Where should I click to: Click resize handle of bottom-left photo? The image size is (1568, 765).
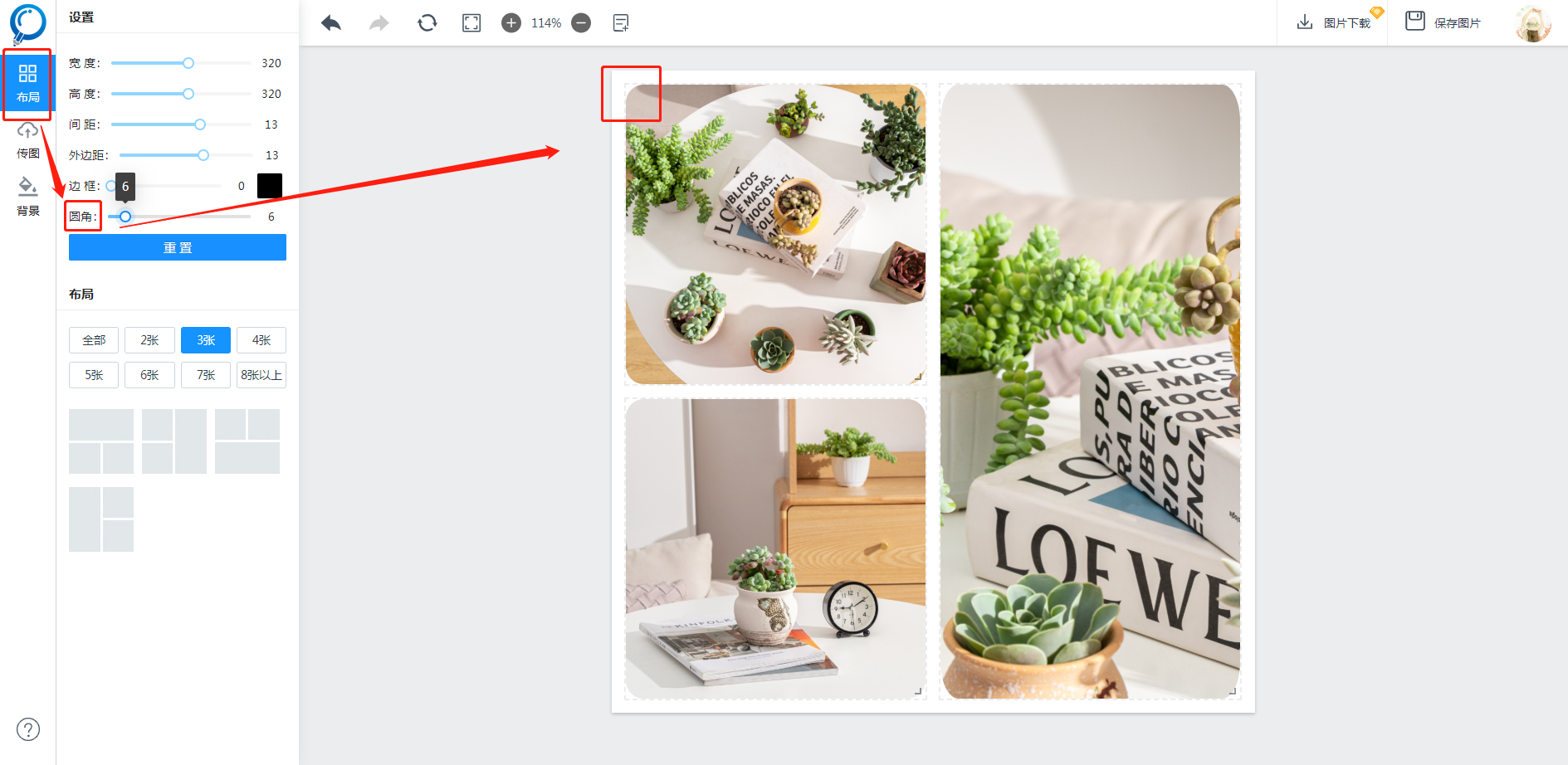pyautogui.click(x=918, y=691)
